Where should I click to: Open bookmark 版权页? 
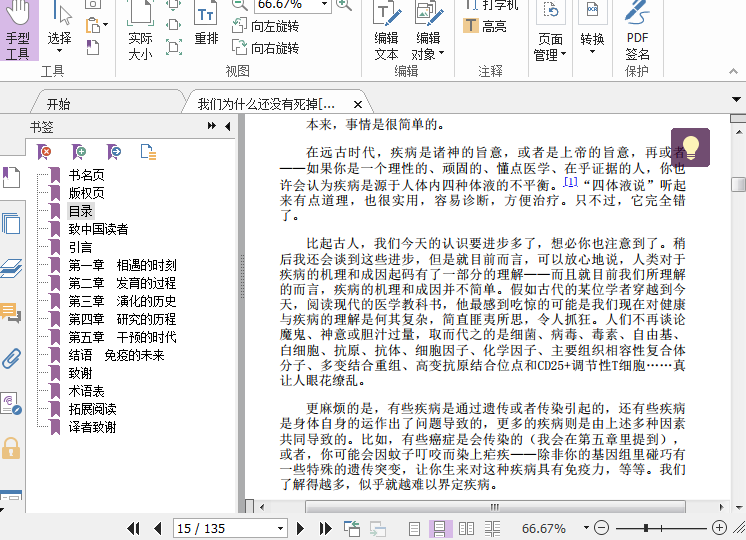click(86, 193)
